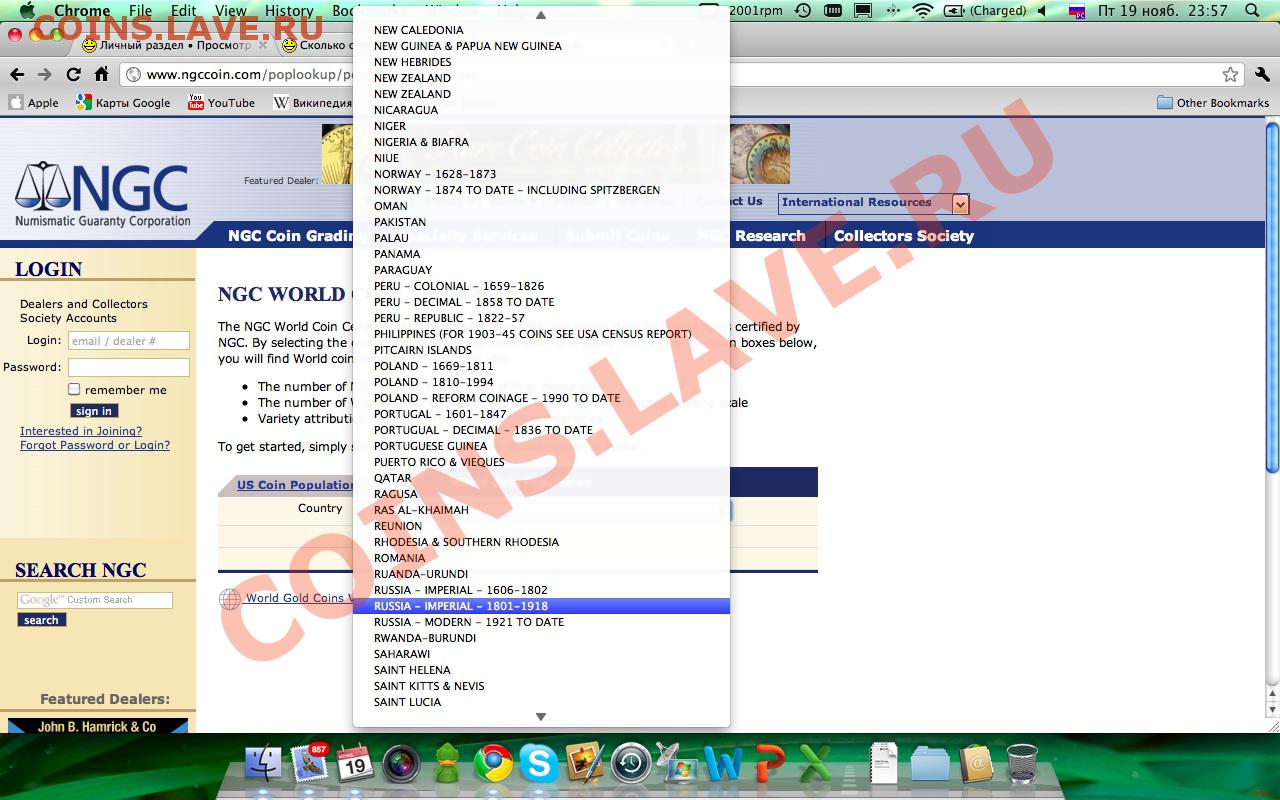Open Adium green duck in the dock
The height and width of the screenshot is (800, 1280).
point(447,764)
